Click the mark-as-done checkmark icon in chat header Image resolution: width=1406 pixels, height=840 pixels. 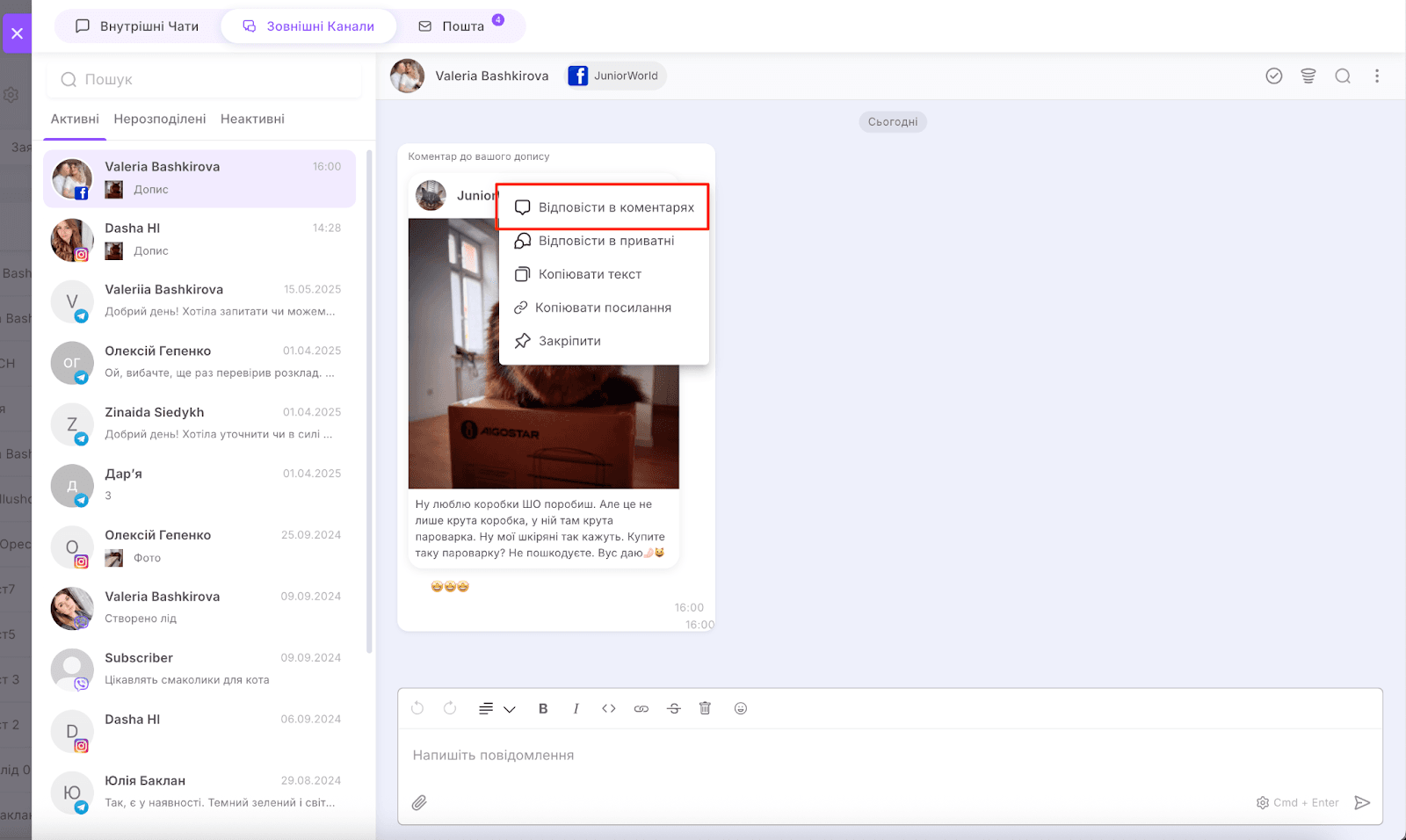(1273, 76)
